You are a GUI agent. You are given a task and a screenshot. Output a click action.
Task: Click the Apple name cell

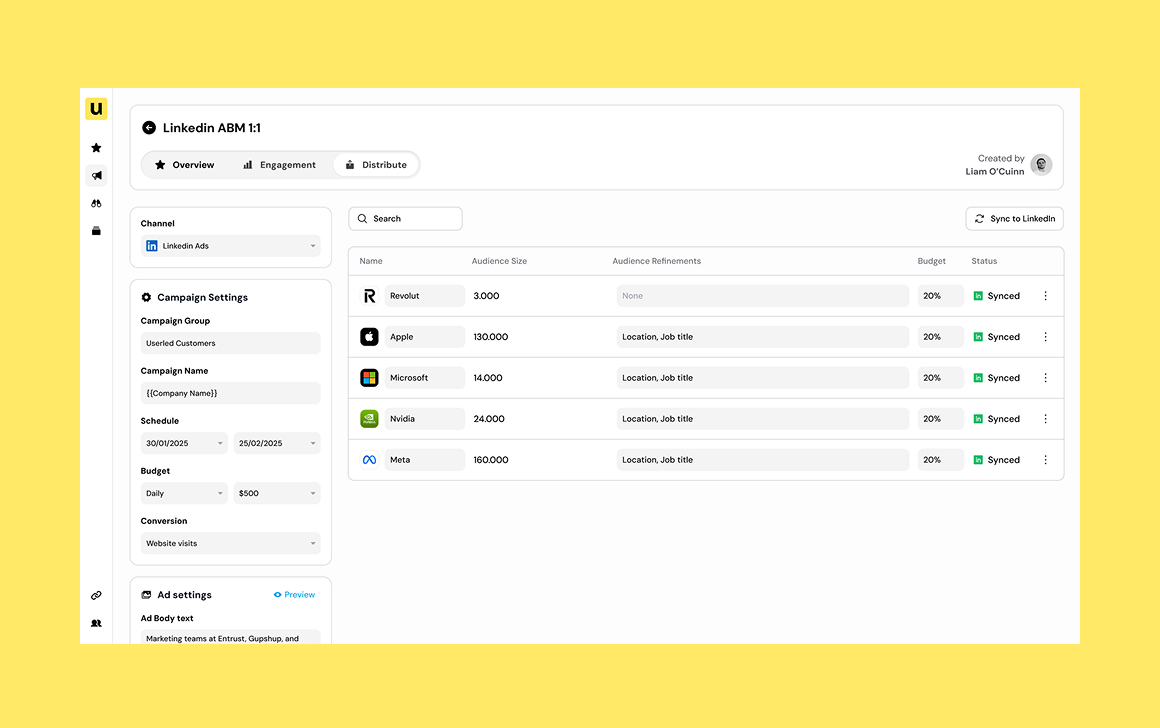click(425, 337)
